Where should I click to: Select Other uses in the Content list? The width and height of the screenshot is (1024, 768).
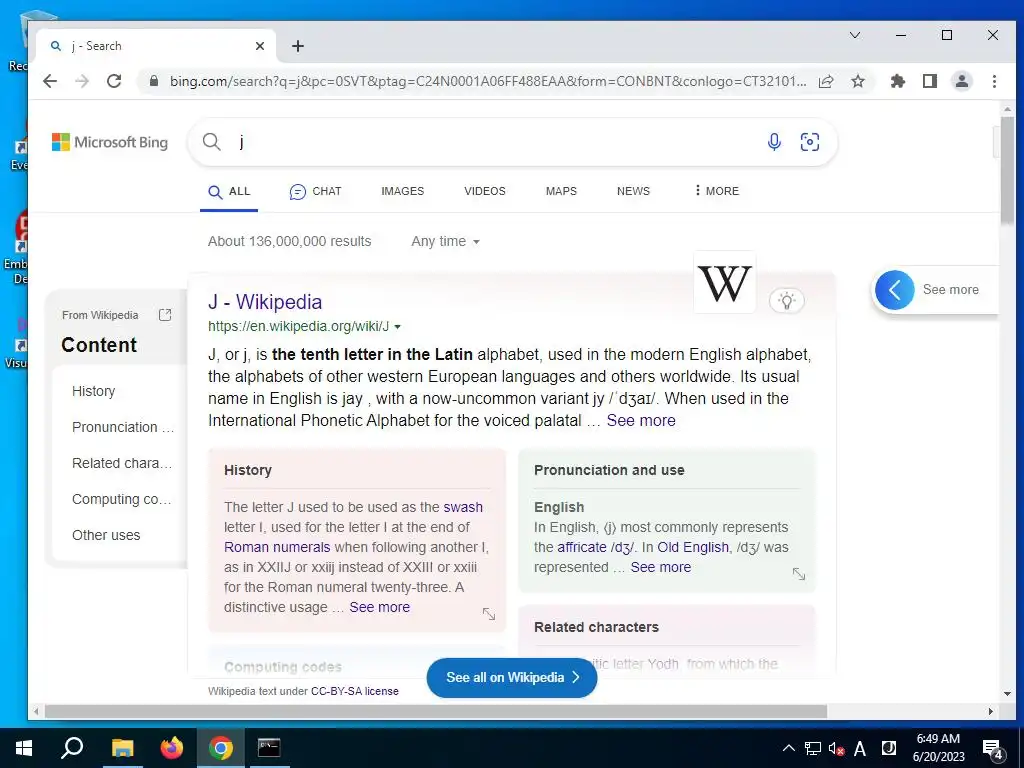(106, 535)
